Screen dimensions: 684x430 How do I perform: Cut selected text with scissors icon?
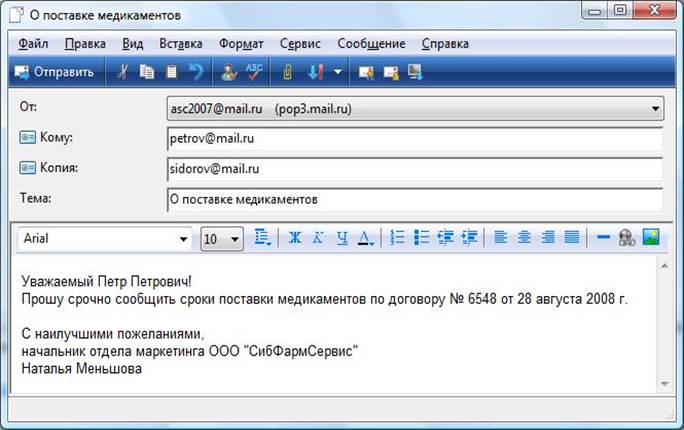123,72
